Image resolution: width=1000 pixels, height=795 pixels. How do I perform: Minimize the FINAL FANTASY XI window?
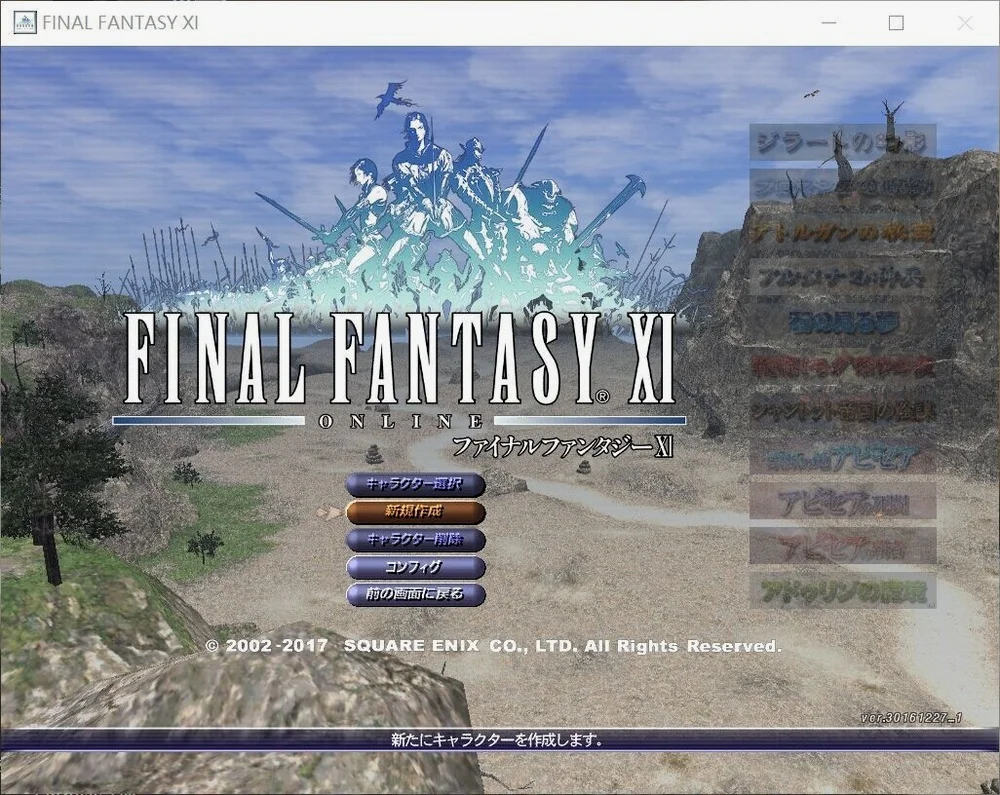(x=828, y=23)
